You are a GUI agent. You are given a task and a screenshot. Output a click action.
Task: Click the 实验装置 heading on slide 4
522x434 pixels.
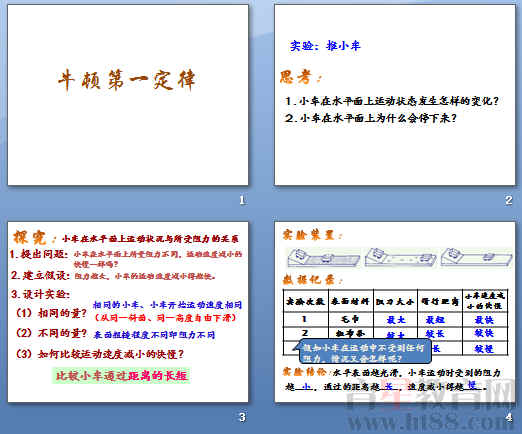[x=312, y=235]
